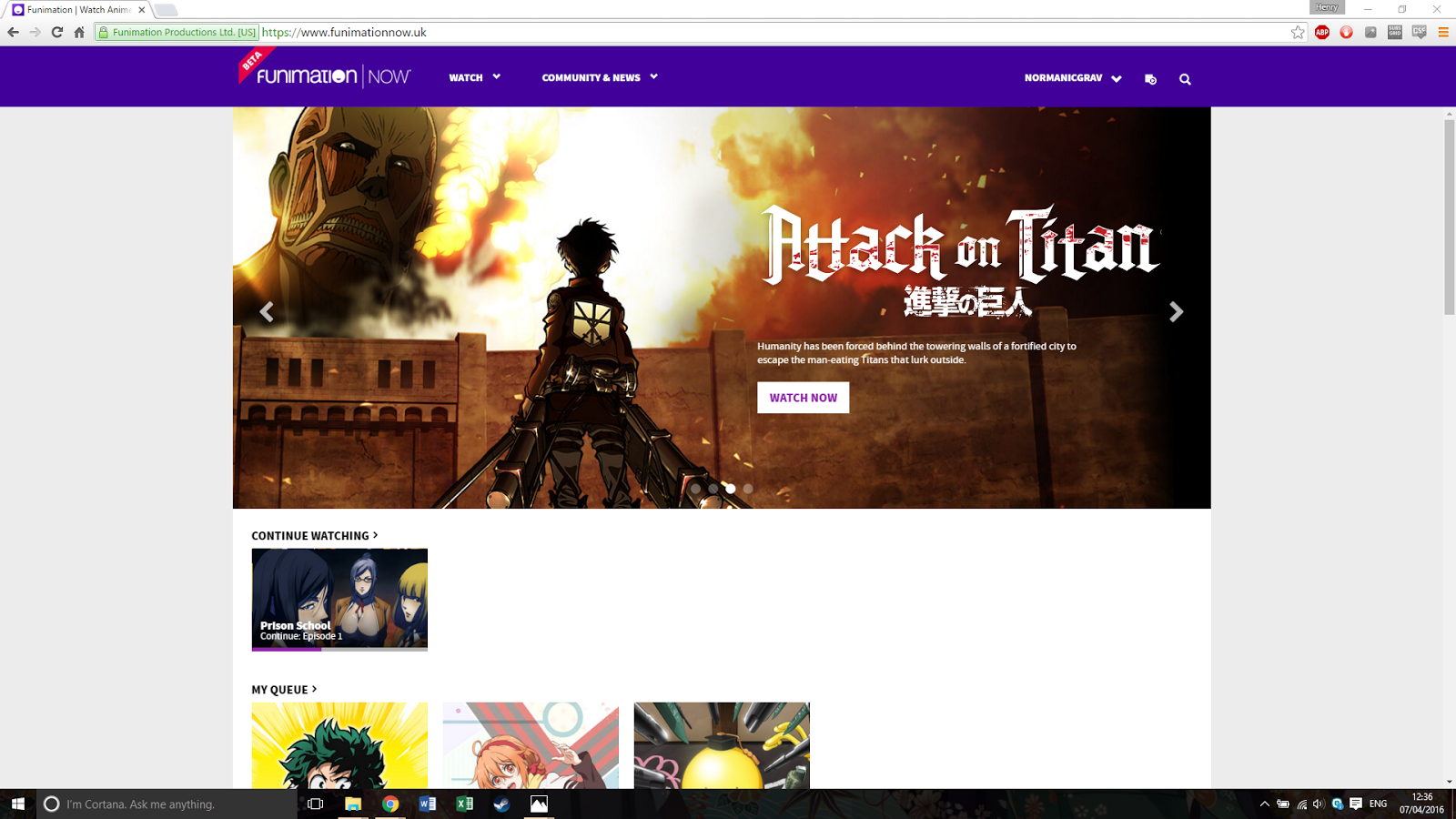Click the video queue icon beside search

click(x=1150, y=78)
